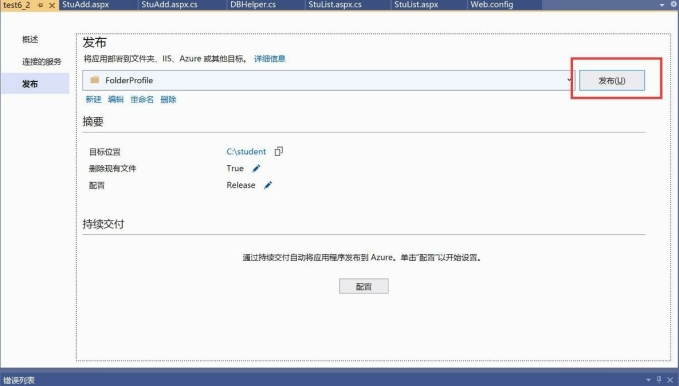
Task: Click the 配置 continuous delivery button
Action: [363, 286]
